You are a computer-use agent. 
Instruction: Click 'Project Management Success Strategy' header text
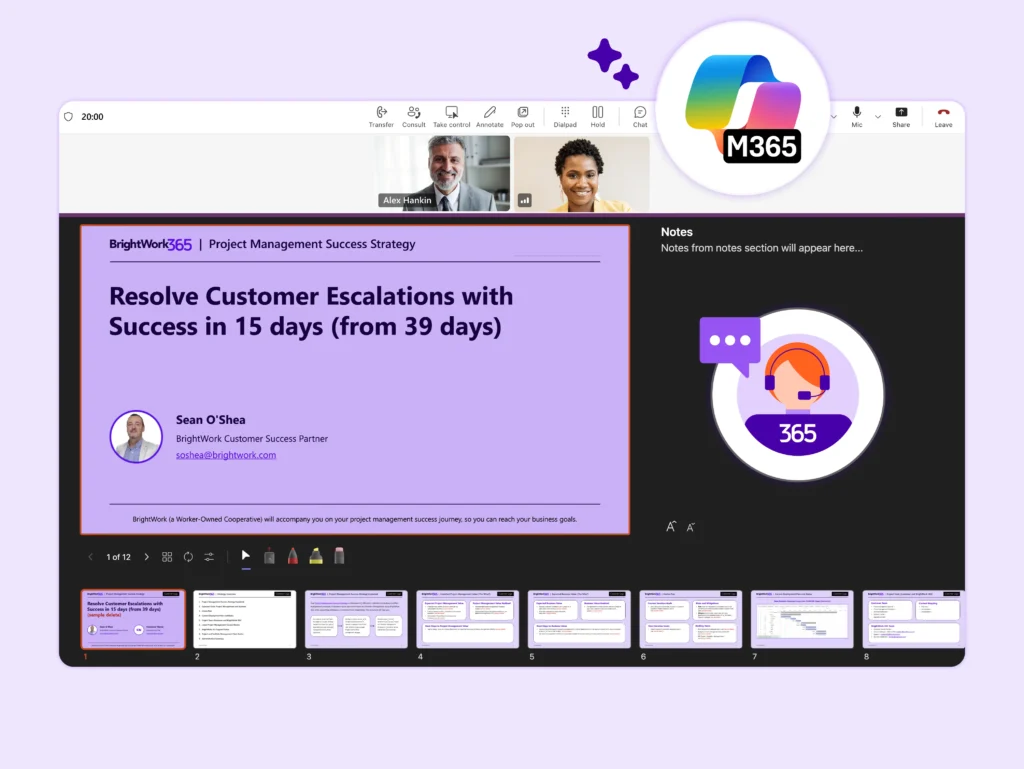tap(312, 244)
